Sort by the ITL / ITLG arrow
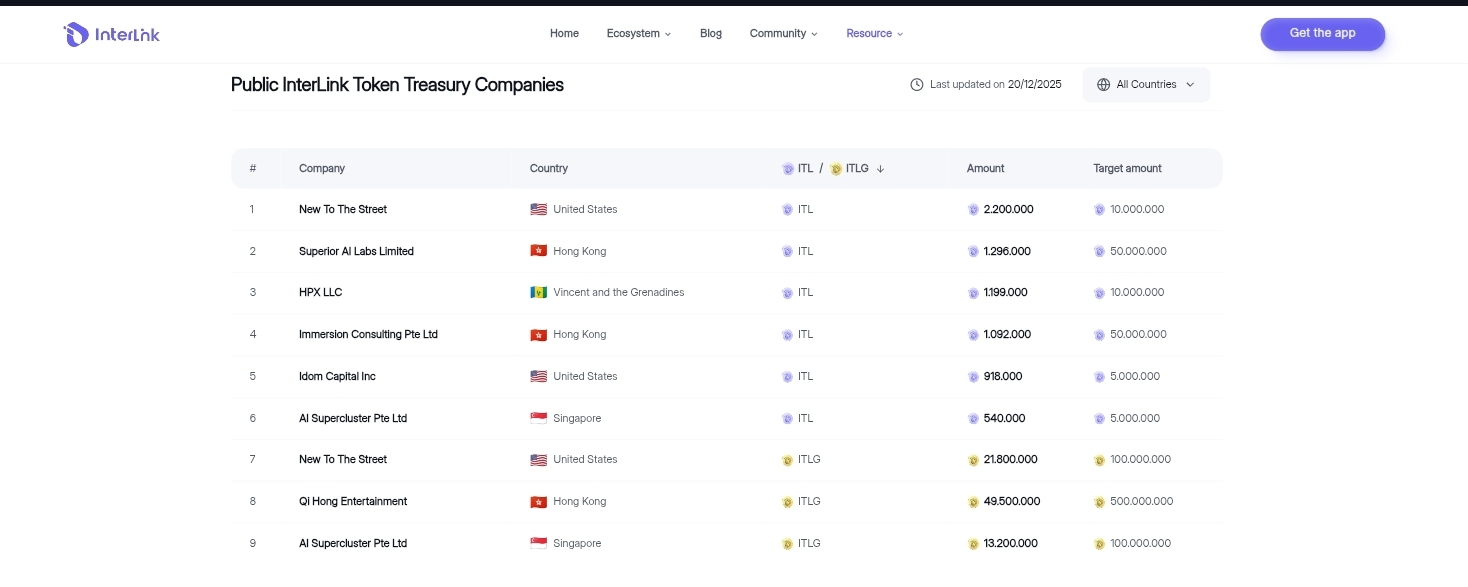Screen dimensions: 1468x587 coord(880,169)
